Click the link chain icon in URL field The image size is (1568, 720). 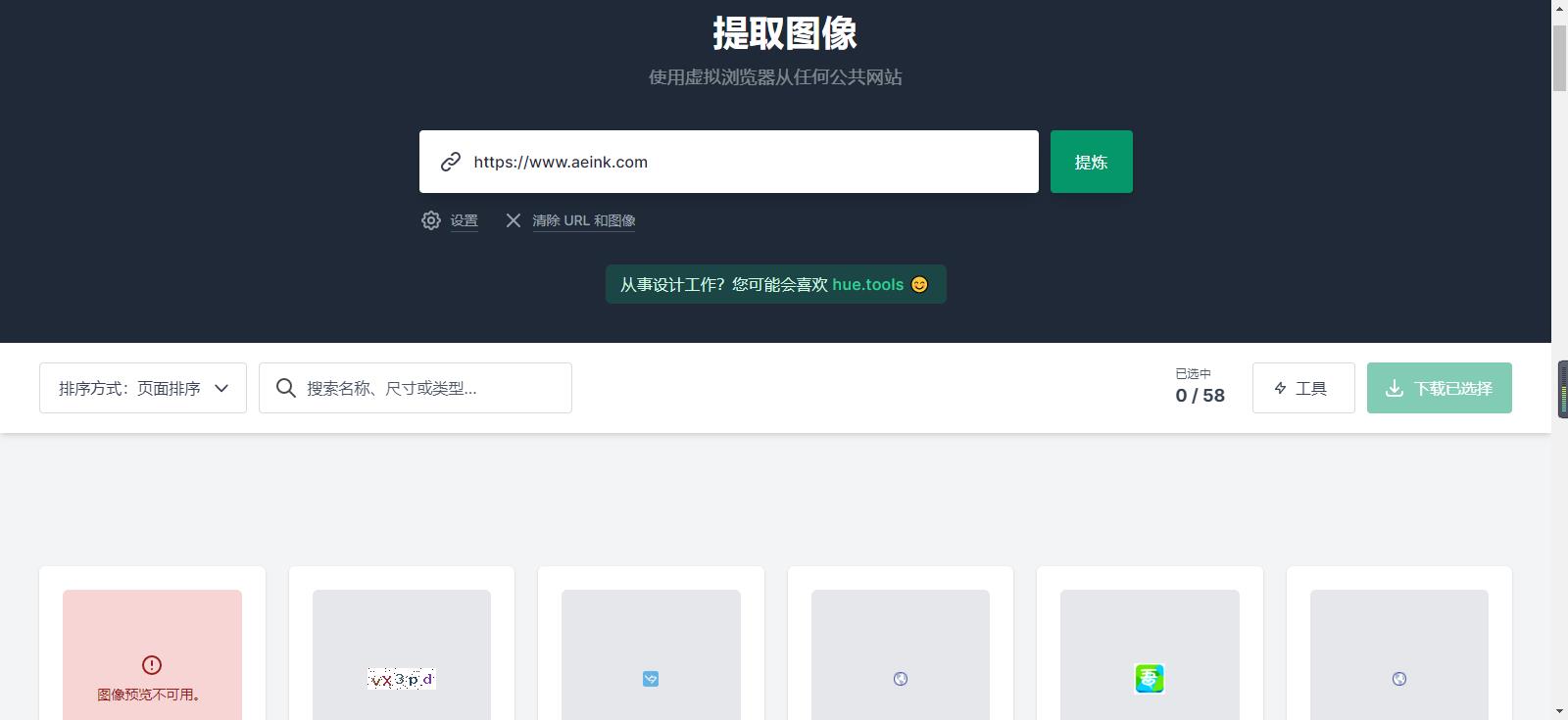451,162
